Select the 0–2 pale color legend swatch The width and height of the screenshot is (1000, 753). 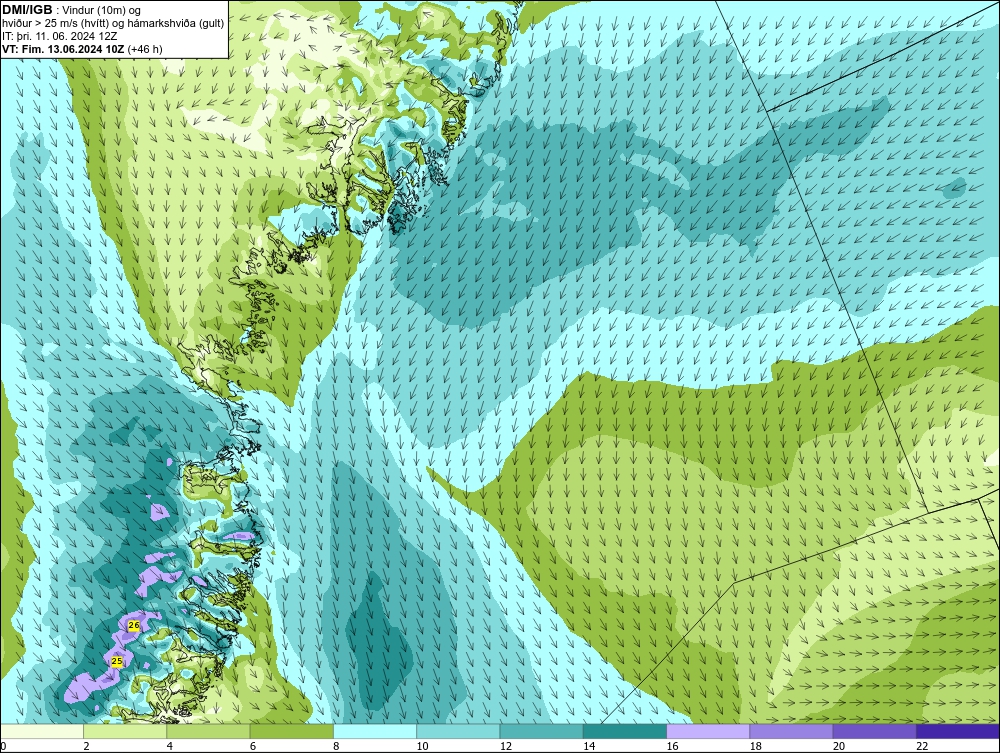click(41, 731)
